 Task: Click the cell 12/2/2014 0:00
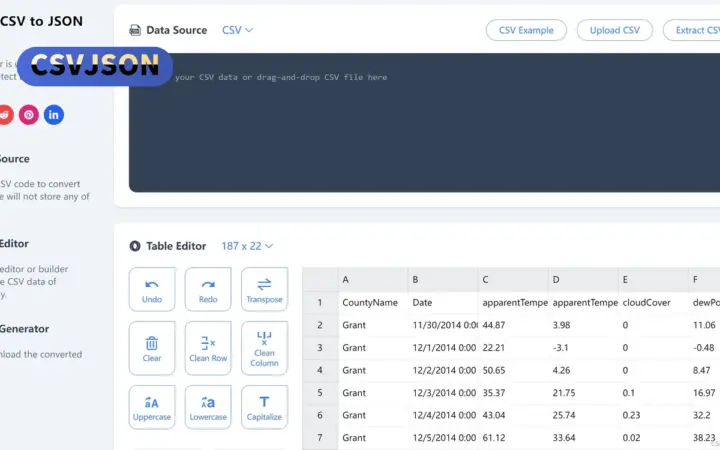pyautogui.click(x=443, y=370)
